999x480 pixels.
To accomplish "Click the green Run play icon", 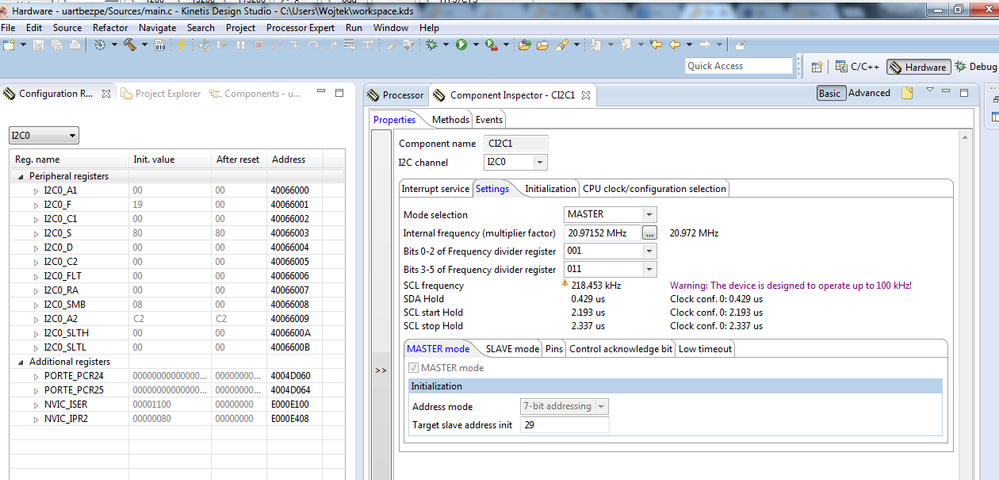I will [461, 45].
